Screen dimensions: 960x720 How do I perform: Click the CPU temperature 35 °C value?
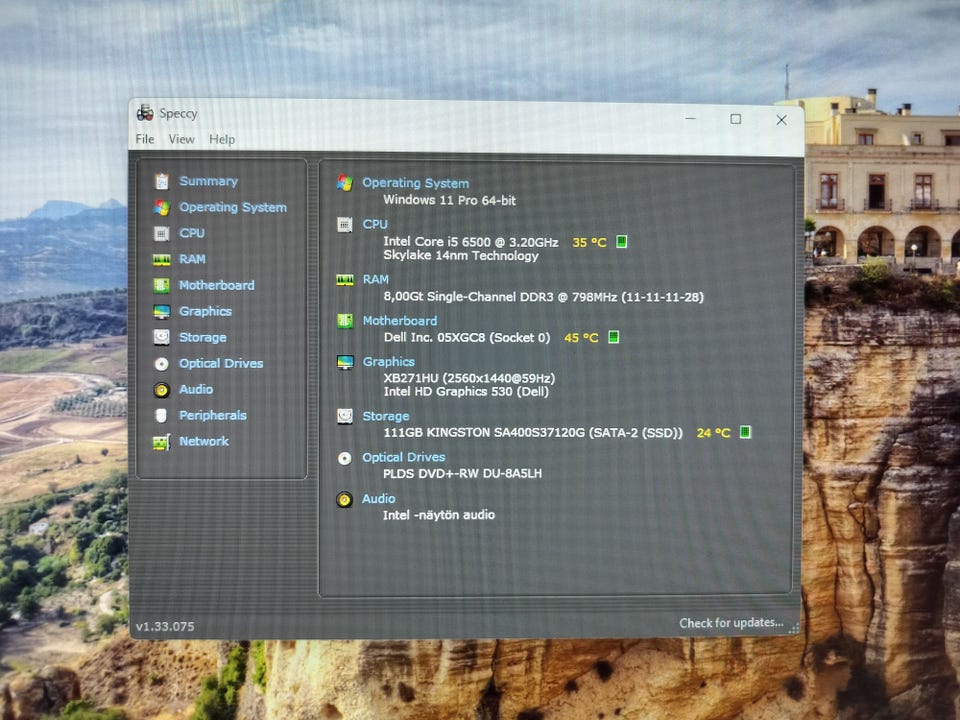[589, 242]
